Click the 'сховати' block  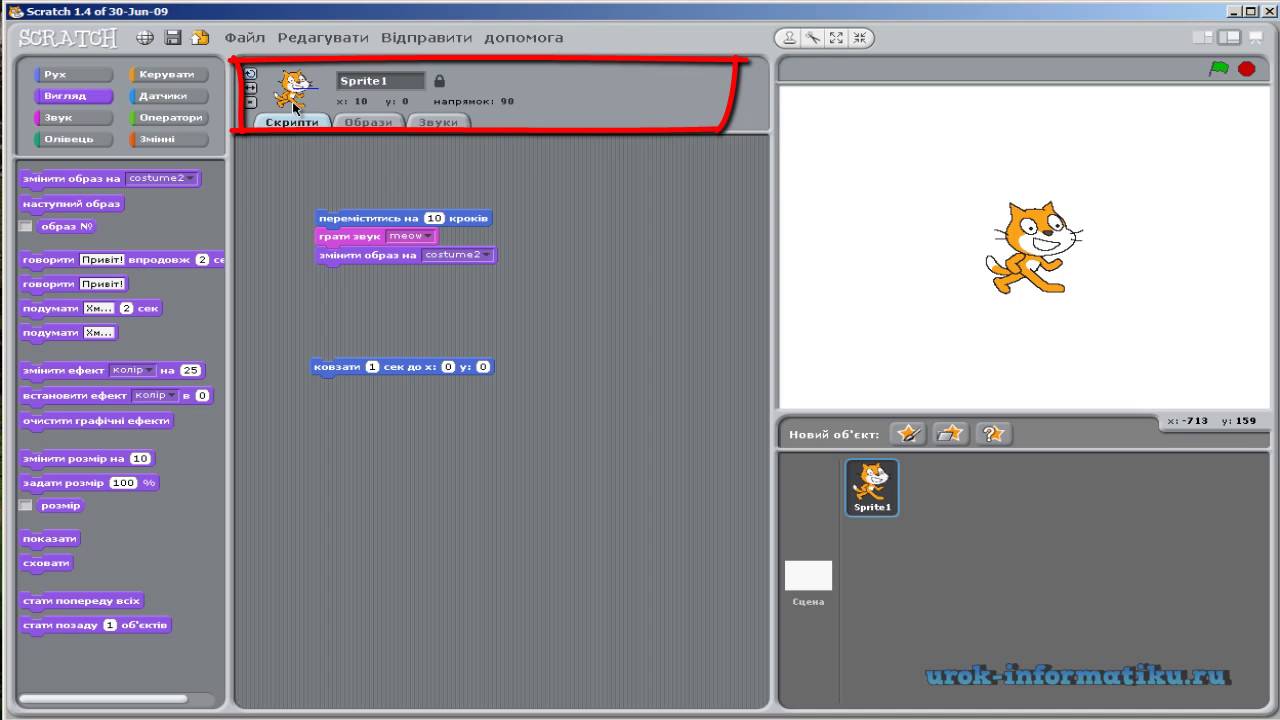(46, 563)
